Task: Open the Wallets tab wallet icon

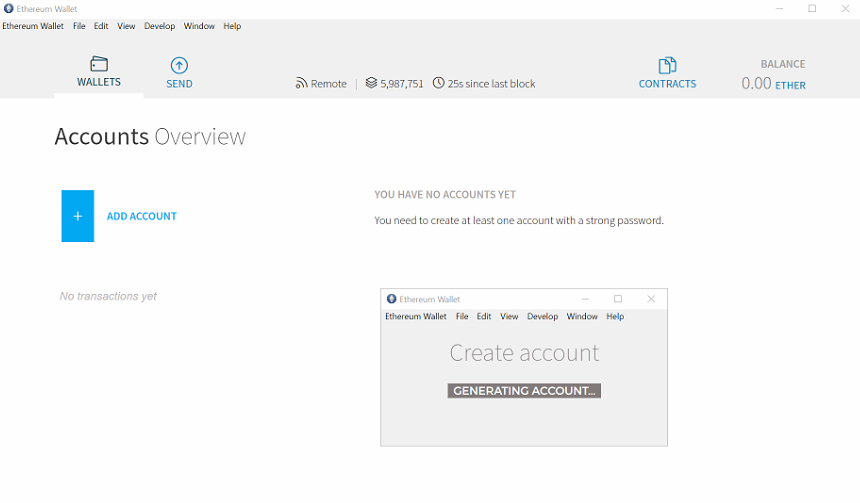Action: 99,64
